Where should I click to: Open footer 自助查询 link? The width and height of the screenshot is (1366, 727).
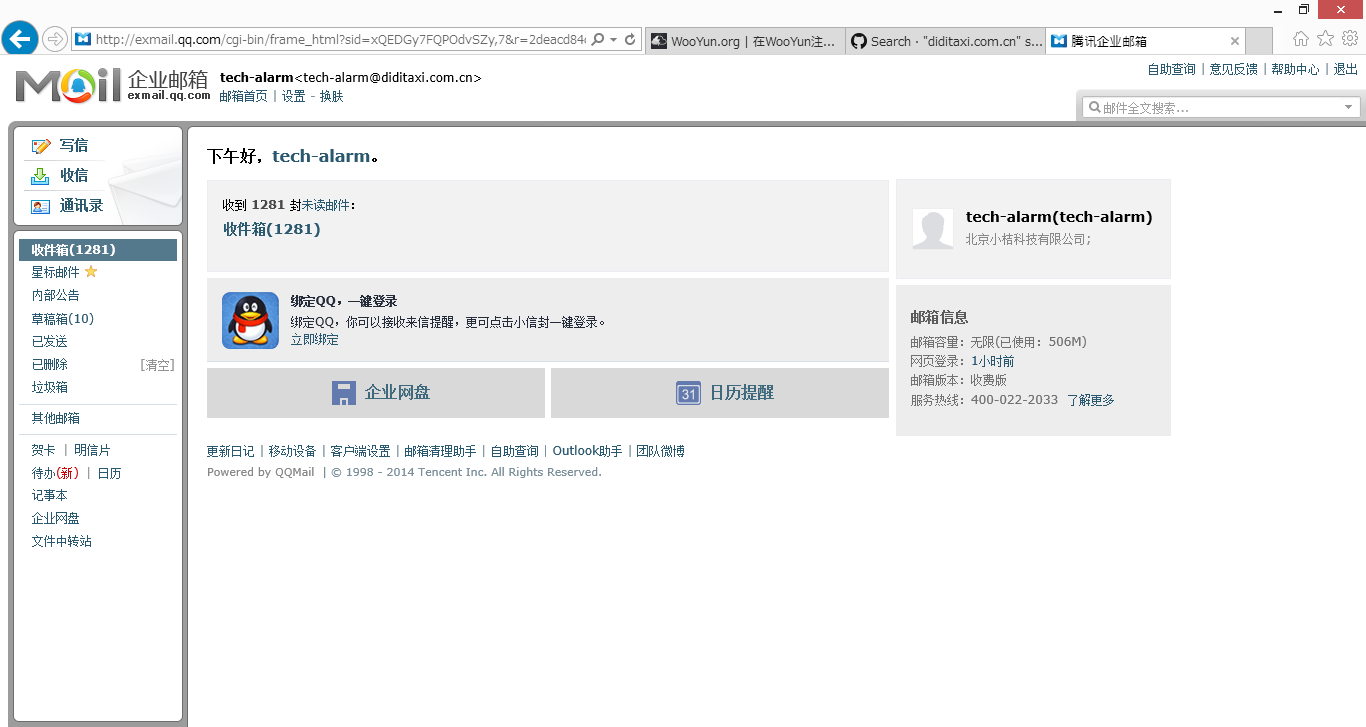tap(514, 451)
